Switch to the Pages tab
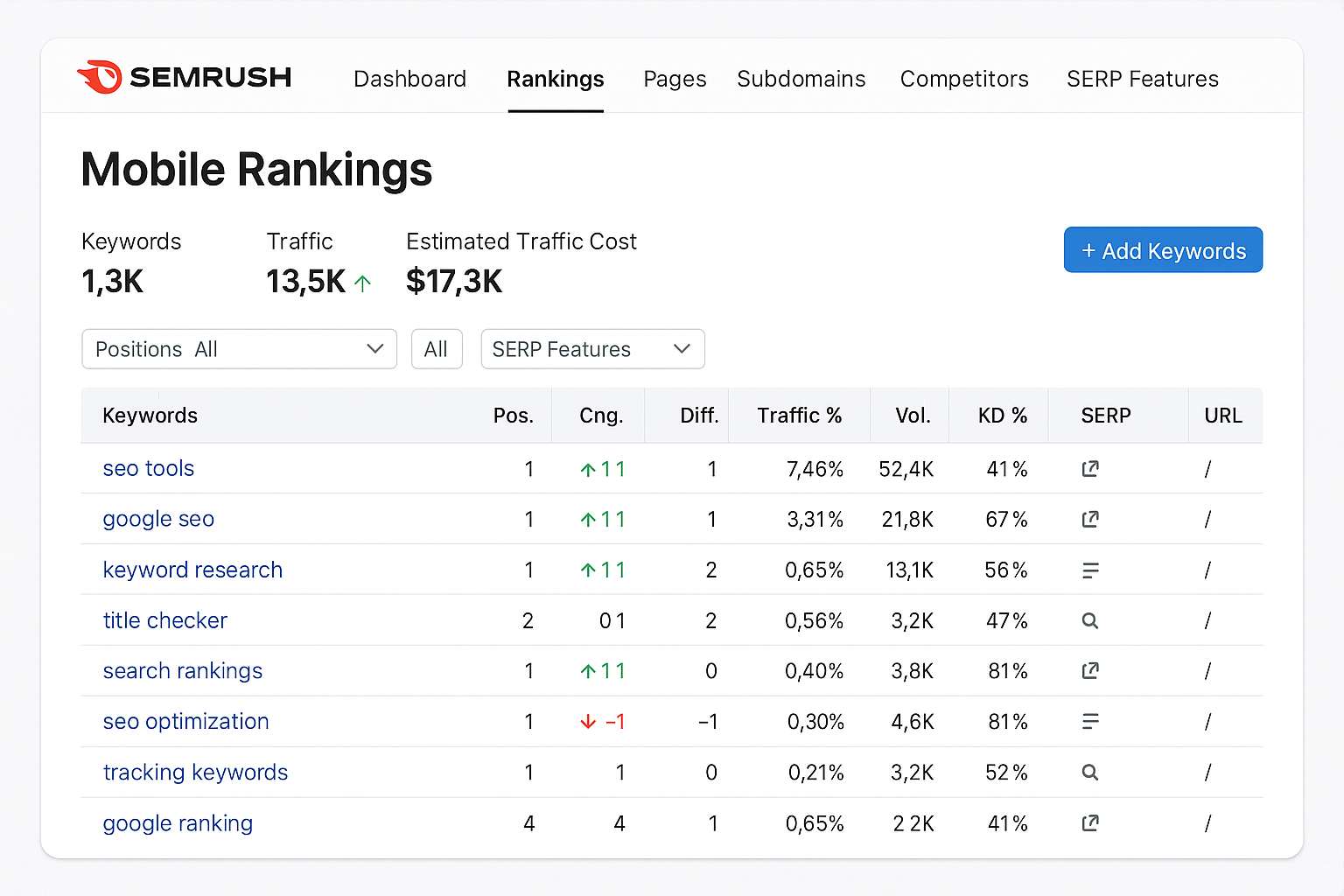1344x896 pixels. pos(675,79)
